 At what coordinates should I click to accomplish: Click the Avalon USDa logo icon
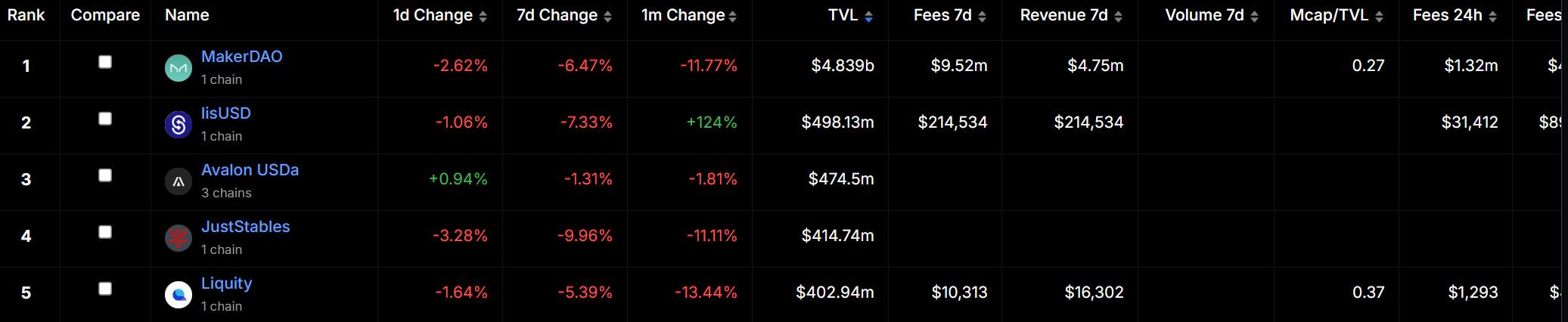[179, 181]
